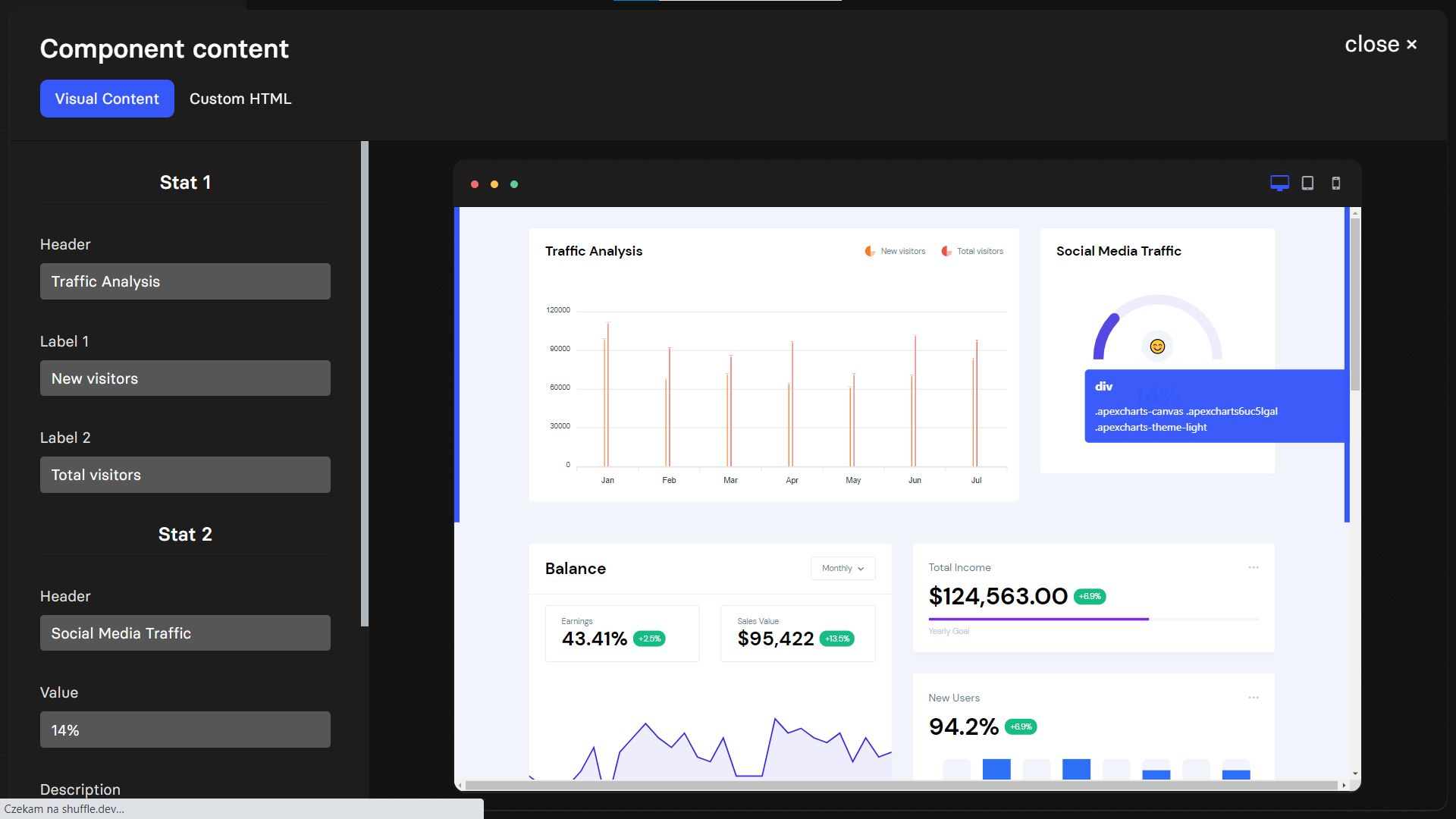
Task: Click the smiley face gauge icon
Action: (x=1157, y=347)
